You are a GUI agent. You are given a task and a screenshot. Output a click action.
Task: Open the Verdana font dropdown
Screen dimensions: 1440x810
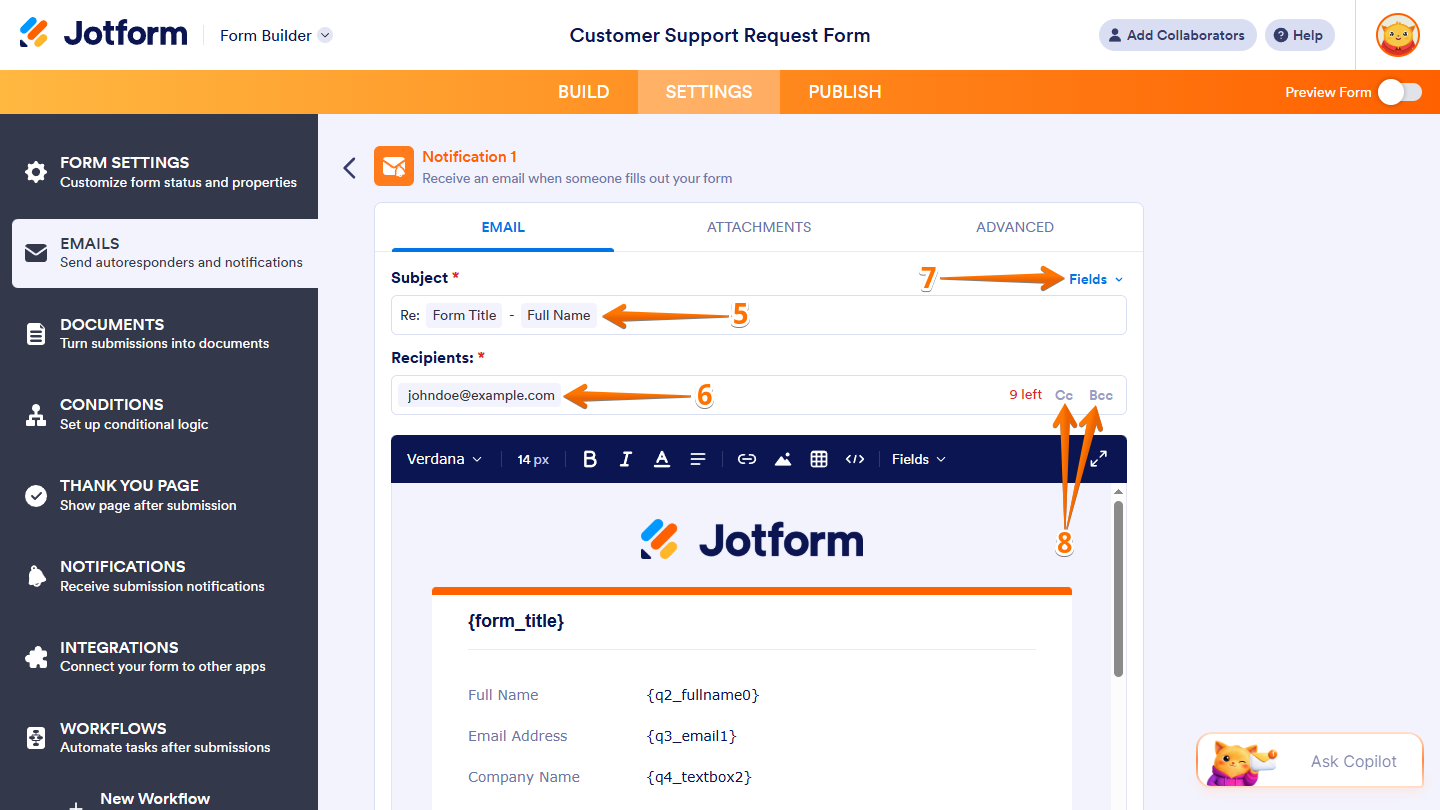(x=444, y=459)
